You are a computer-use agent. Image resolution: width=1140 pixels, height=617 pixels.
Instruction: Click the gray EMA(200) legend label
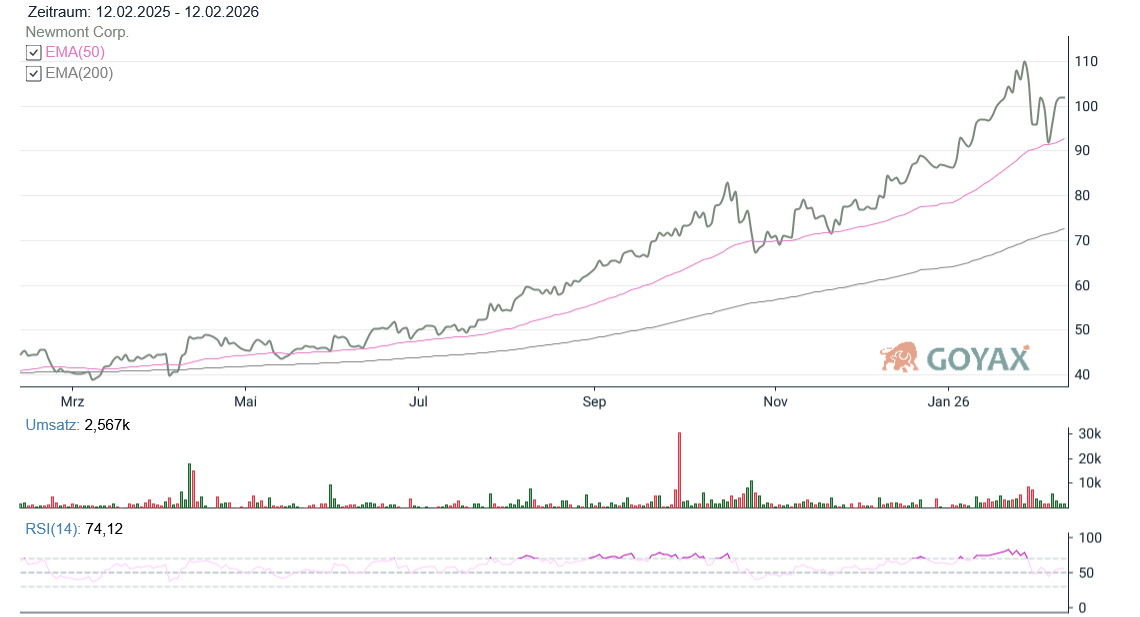pyautogui.click(x=79, y=73)
